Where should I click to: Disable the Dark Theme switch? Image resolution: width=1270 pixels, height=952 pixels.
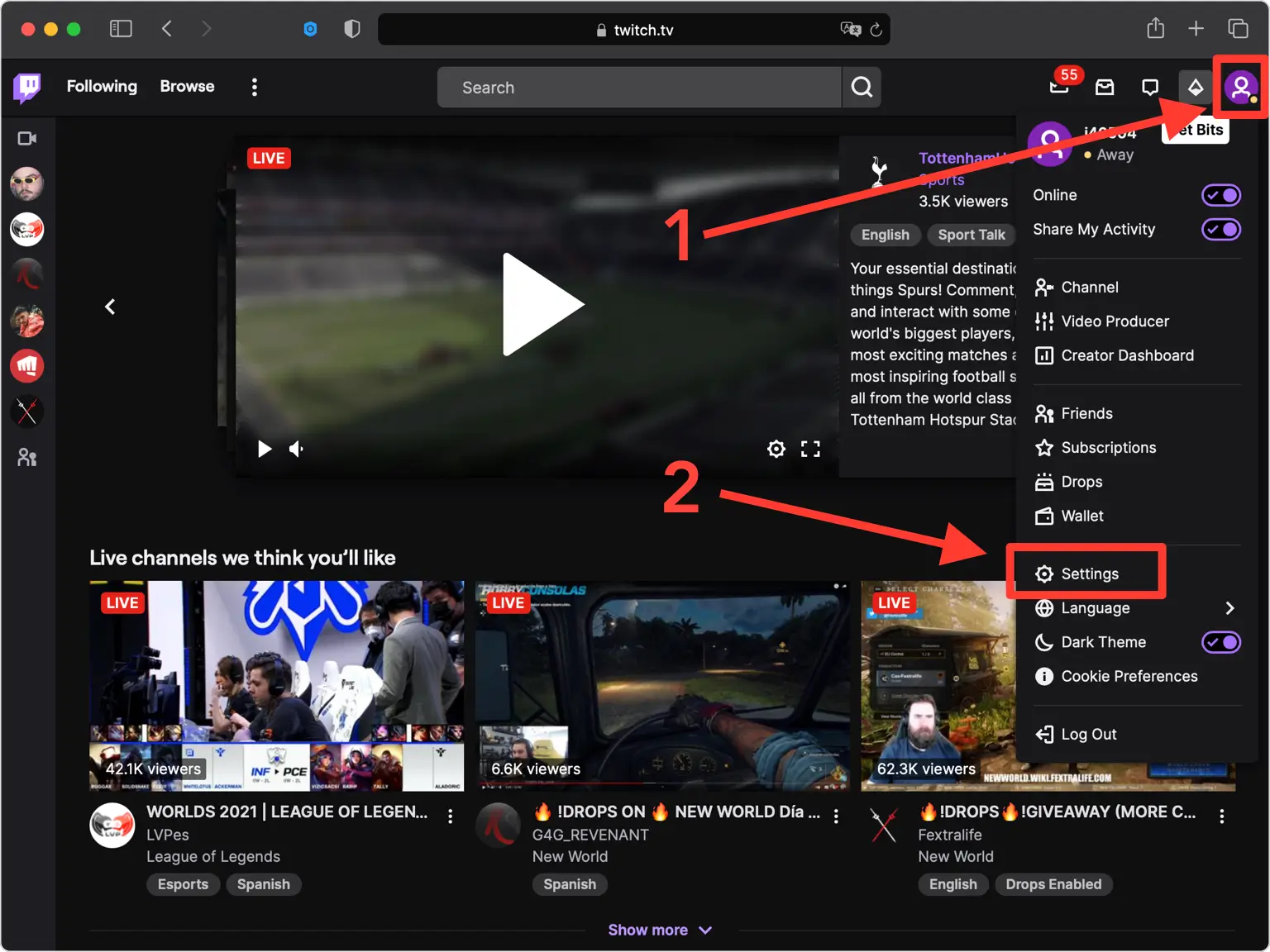[x=1220, y=642]
